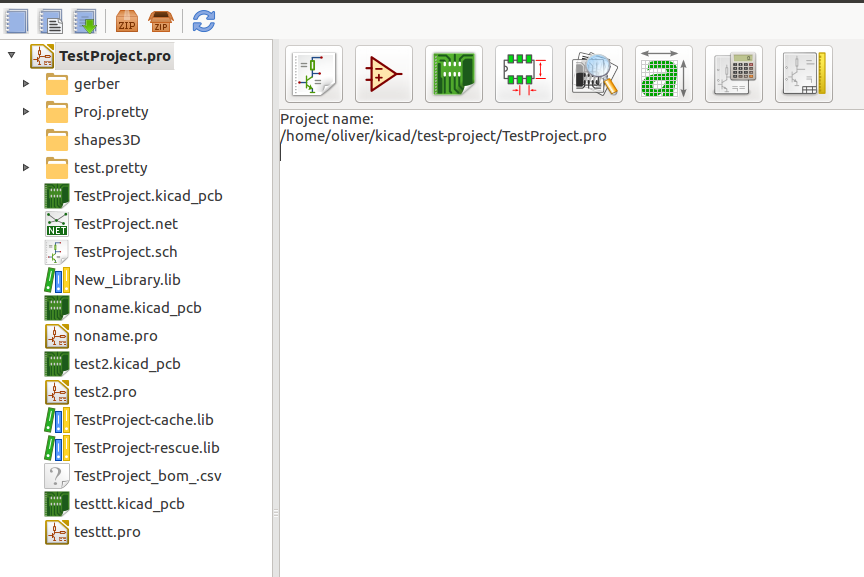Viewport: 864px width, 577px height.
Task: Select noname.pro project file
Action: pos(116,336)
